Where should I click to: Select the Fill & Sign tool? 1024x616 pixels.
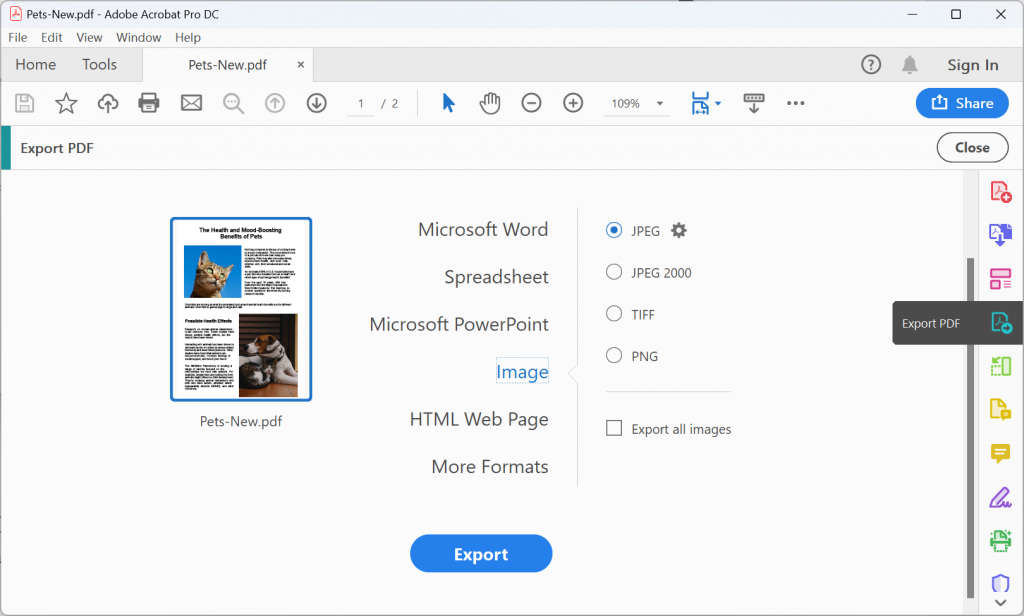[x=1001, y=497]
